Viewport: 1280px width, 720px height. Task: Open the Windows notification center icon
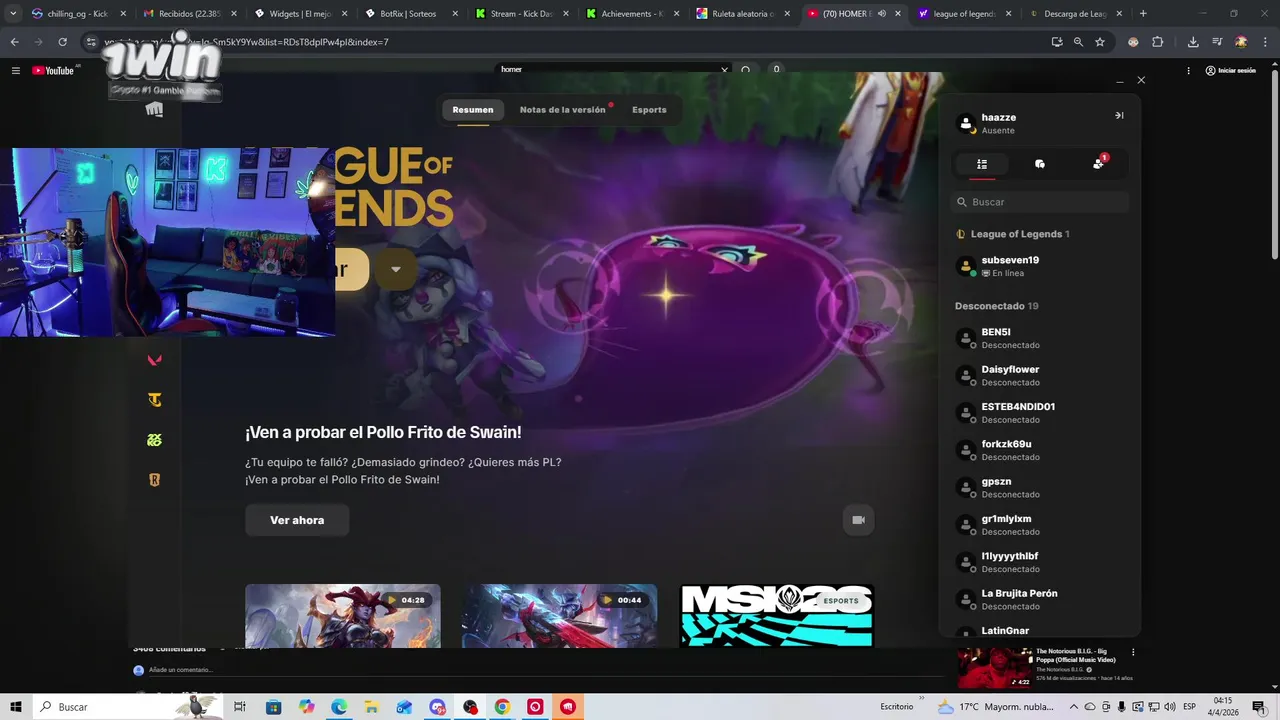[1259, 707]
